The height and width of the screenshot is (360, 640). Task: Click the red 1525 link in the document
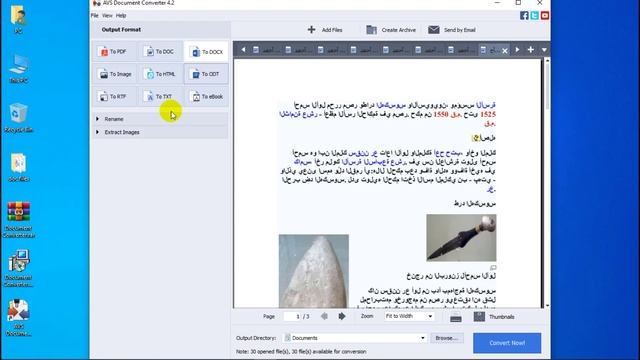(488, 114)
